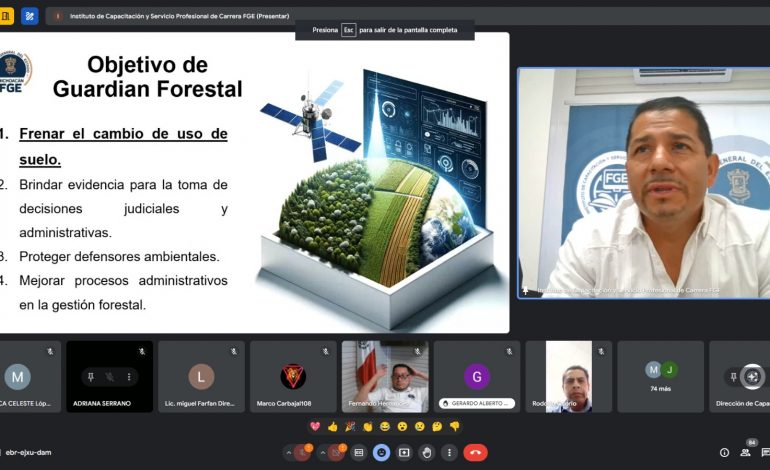Toggle the microphone mute button
This screenshot has height=470, width=770.
coord(302,453)
